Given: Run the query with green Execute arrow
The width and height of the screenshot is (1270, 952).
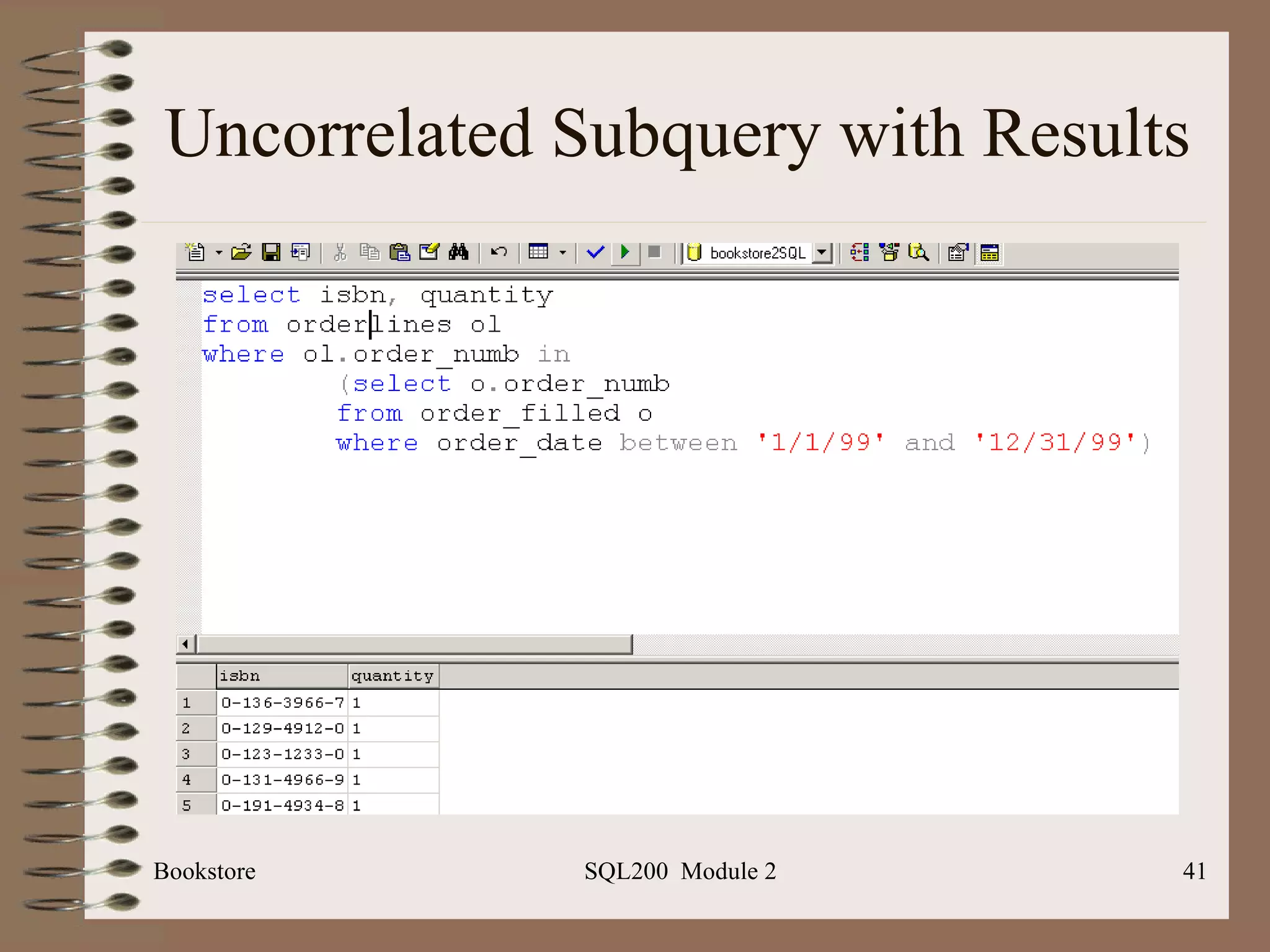Looking at the screenshot, I should [625, 252].
